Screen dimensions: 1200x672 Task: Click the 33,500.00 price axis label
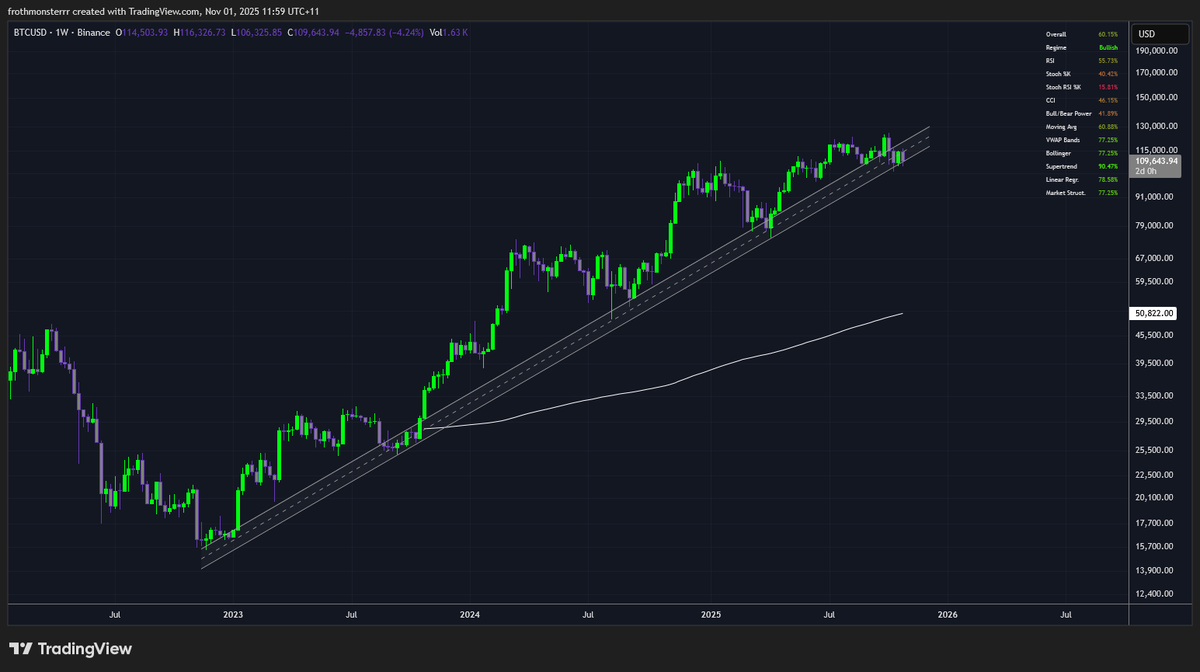(x=1156, y=396)
